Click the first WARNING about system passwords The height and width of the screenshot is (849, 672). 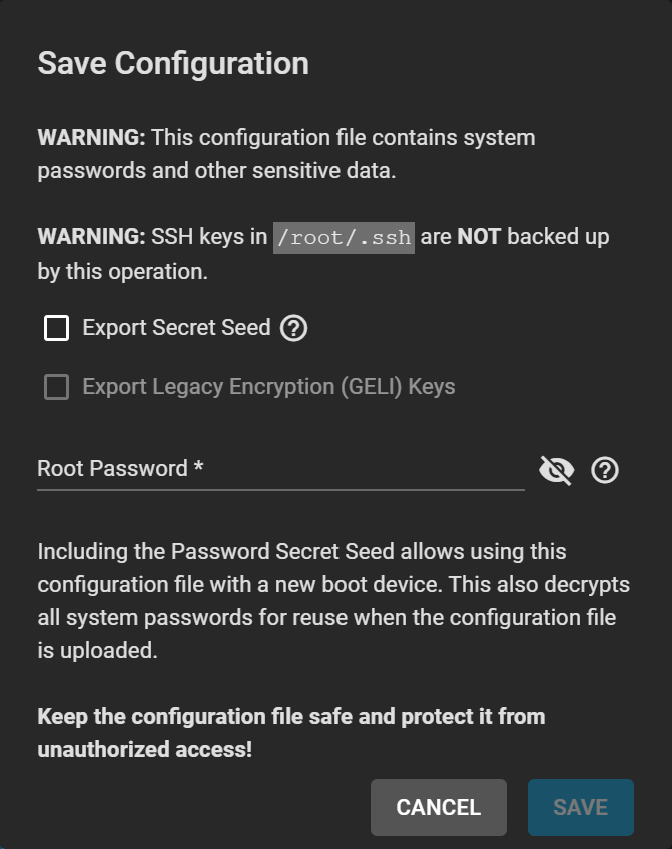(x=286, y=138)
